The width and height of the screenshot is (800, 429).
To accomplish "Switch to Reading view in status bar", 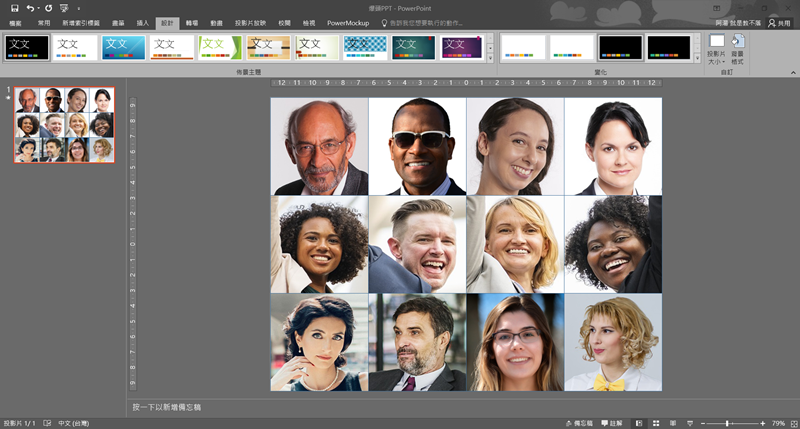I will coord(674,423).
